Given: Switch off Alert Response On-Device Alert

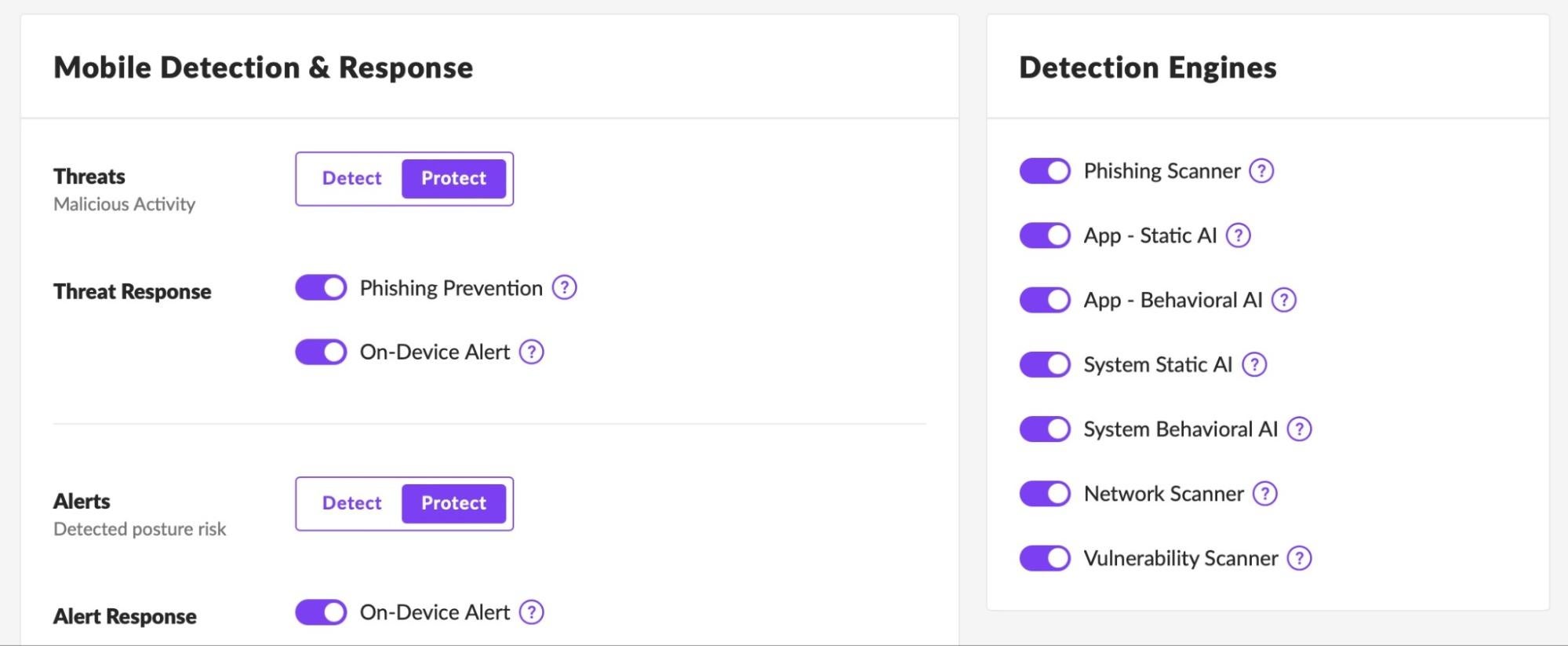Looking at the screenshot, I should pos(321,612).
